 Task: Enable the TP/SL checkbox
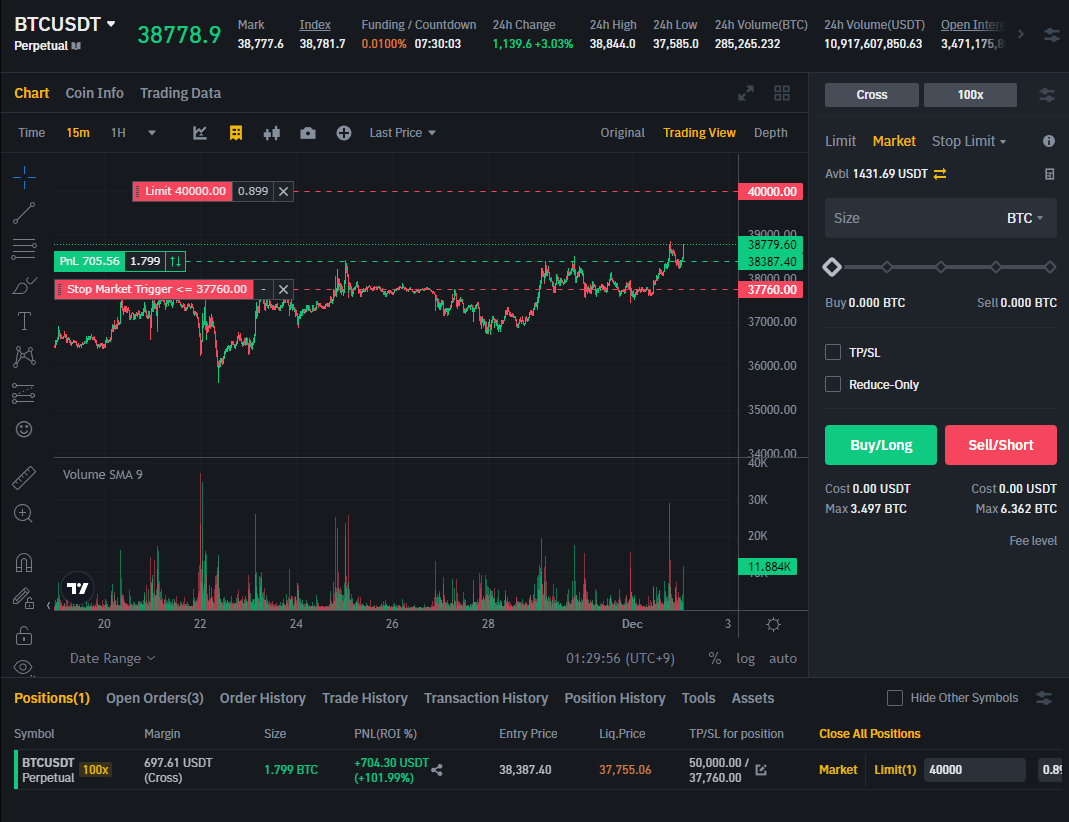(833, 352)
